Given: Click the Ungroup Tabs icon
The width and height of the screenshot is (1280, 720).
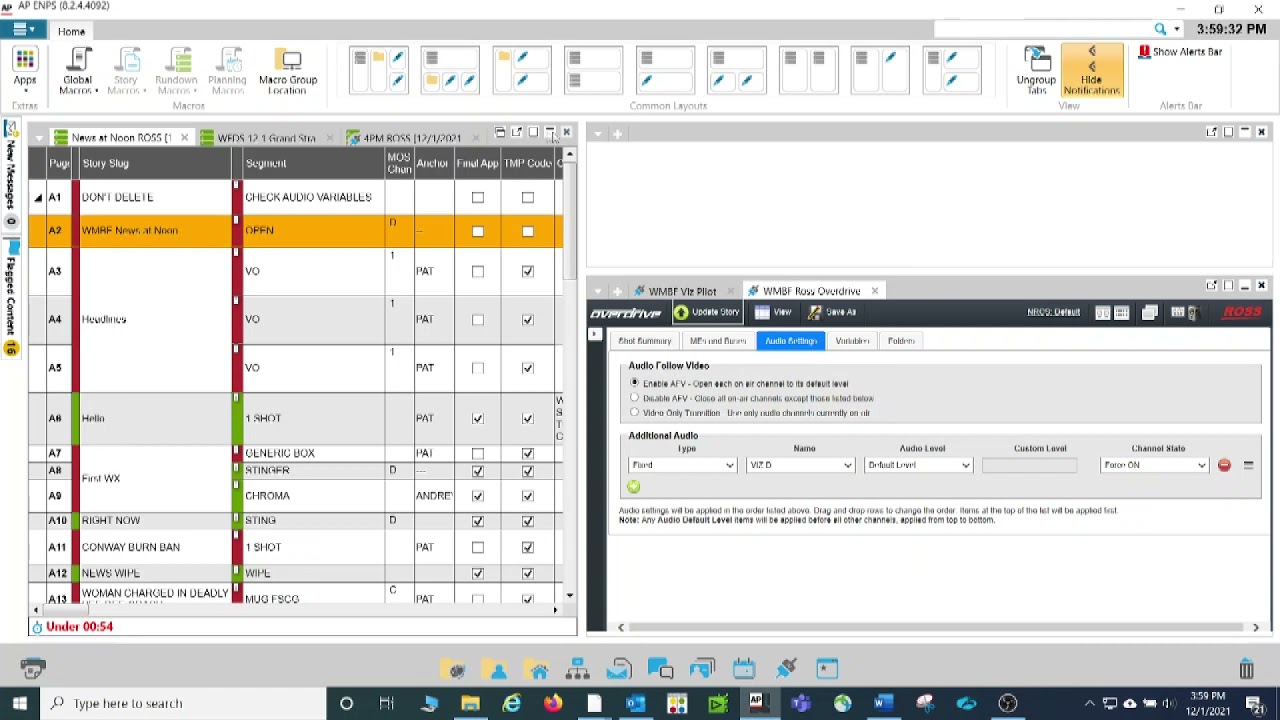Looking at the screenshot, I should coord(1036,71).
